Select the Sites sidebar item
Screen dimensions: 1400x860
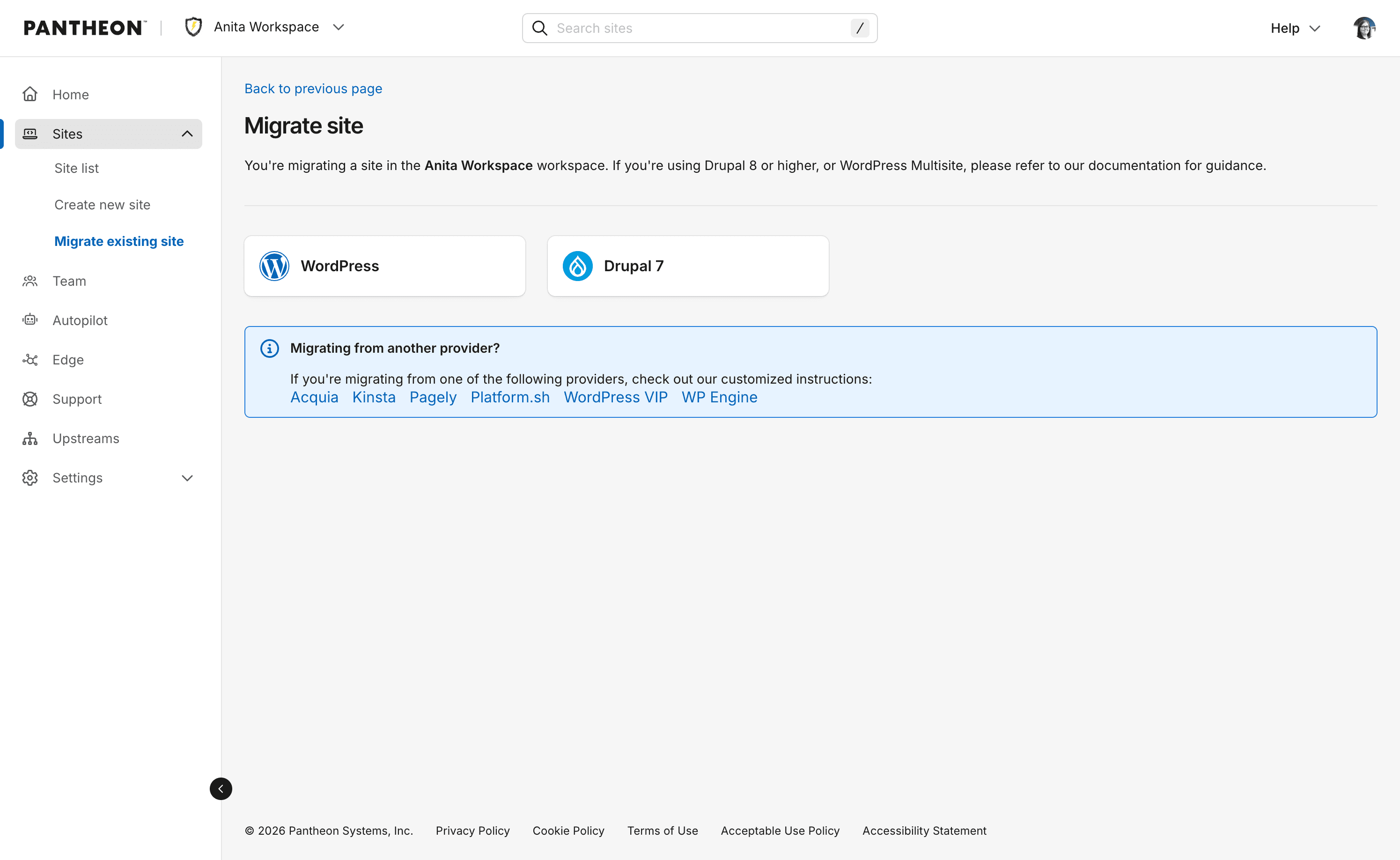point(109,133)
